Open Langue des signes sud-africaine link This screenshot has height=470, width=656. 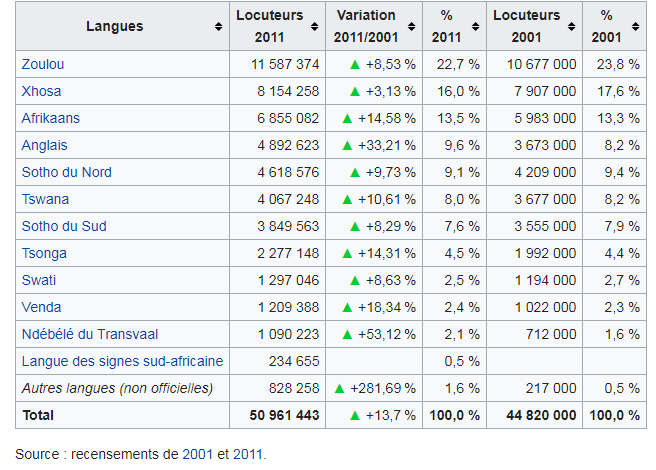click(122, 361)
